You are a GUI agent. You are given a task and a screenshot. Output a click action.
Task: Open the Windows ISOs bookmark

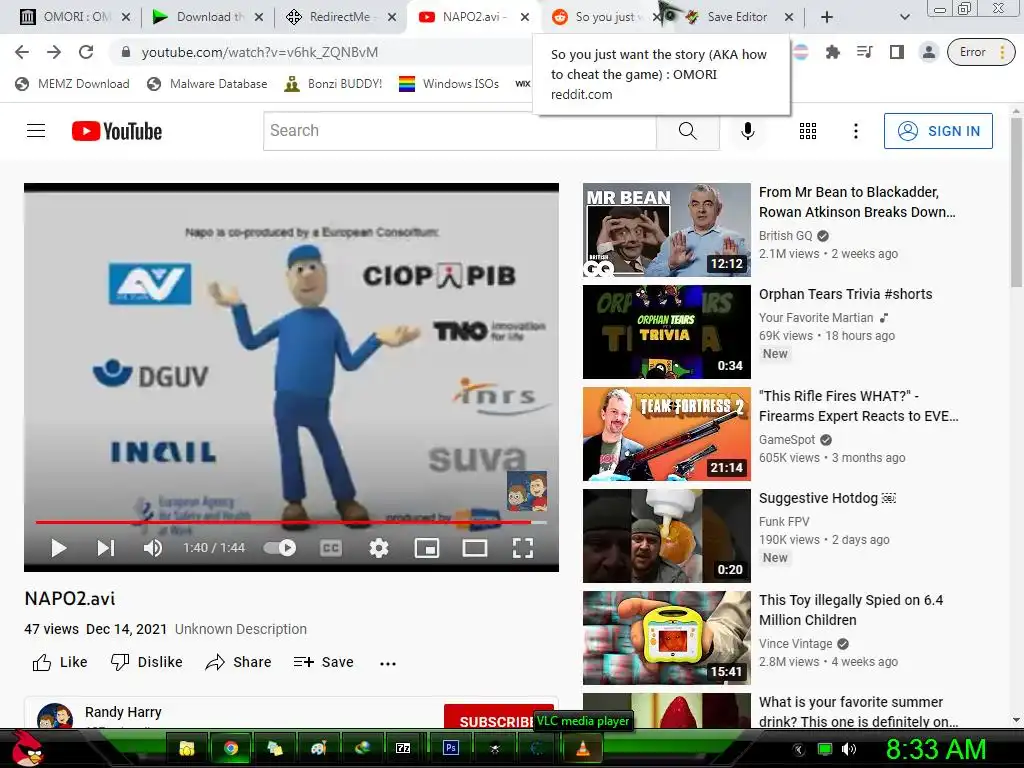[x=449, y=84]
